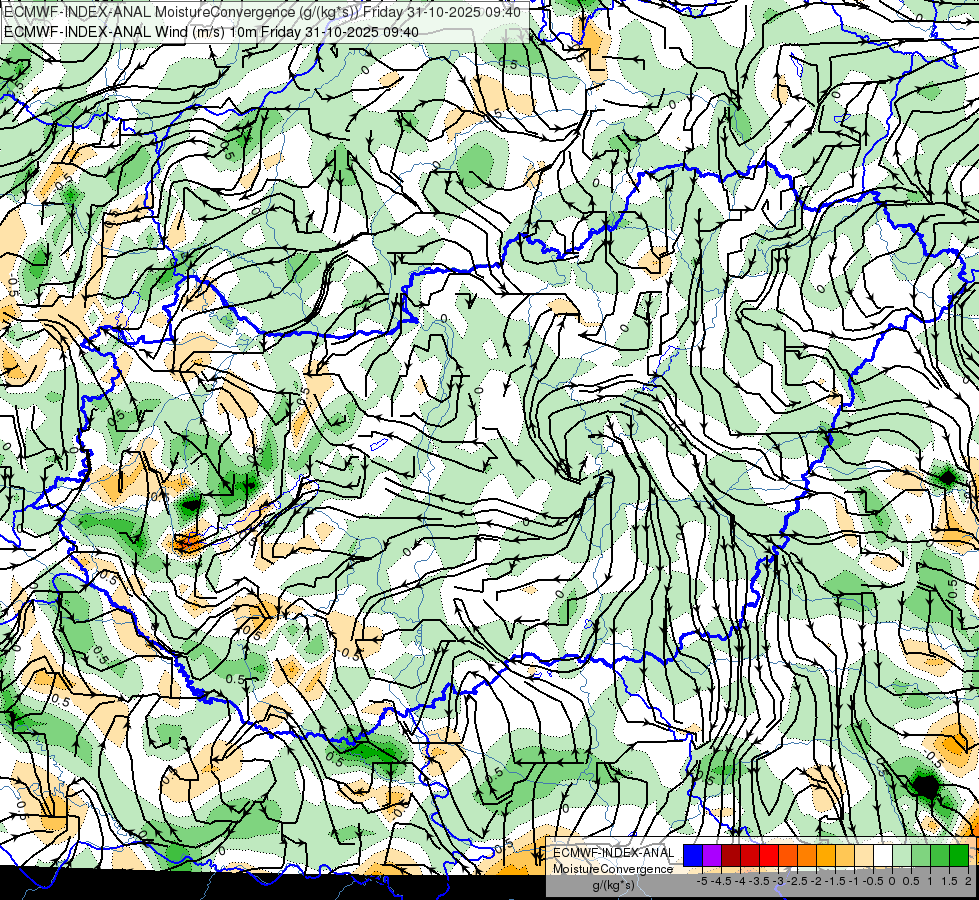This screenshot has height=900, width=979.
Task: Click the -5 legend scale value
Action: point(702,881)
